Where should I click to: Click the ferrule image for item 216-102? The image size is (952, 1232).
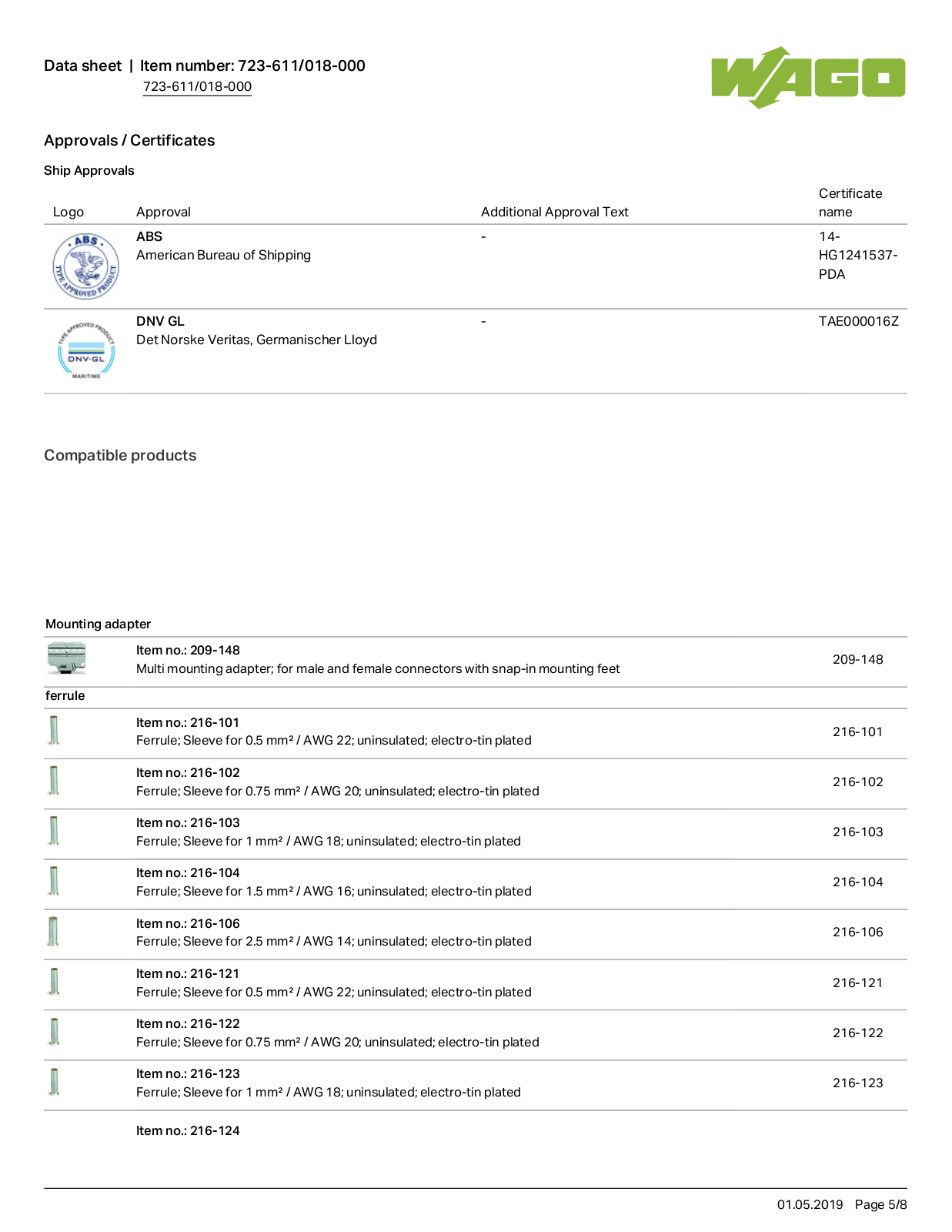point(54,781)
